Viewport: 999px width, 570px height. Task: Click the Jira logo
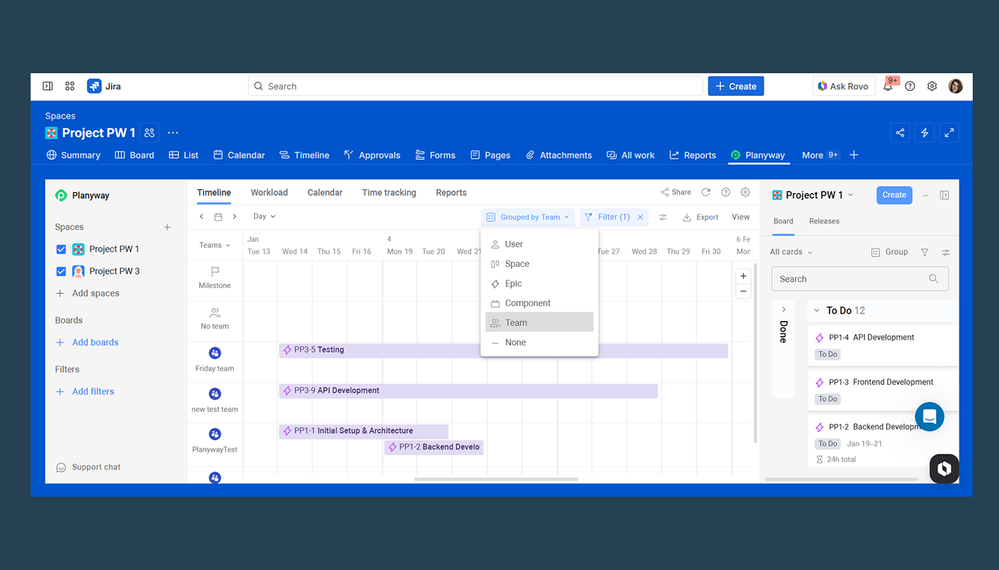[104, 86]
